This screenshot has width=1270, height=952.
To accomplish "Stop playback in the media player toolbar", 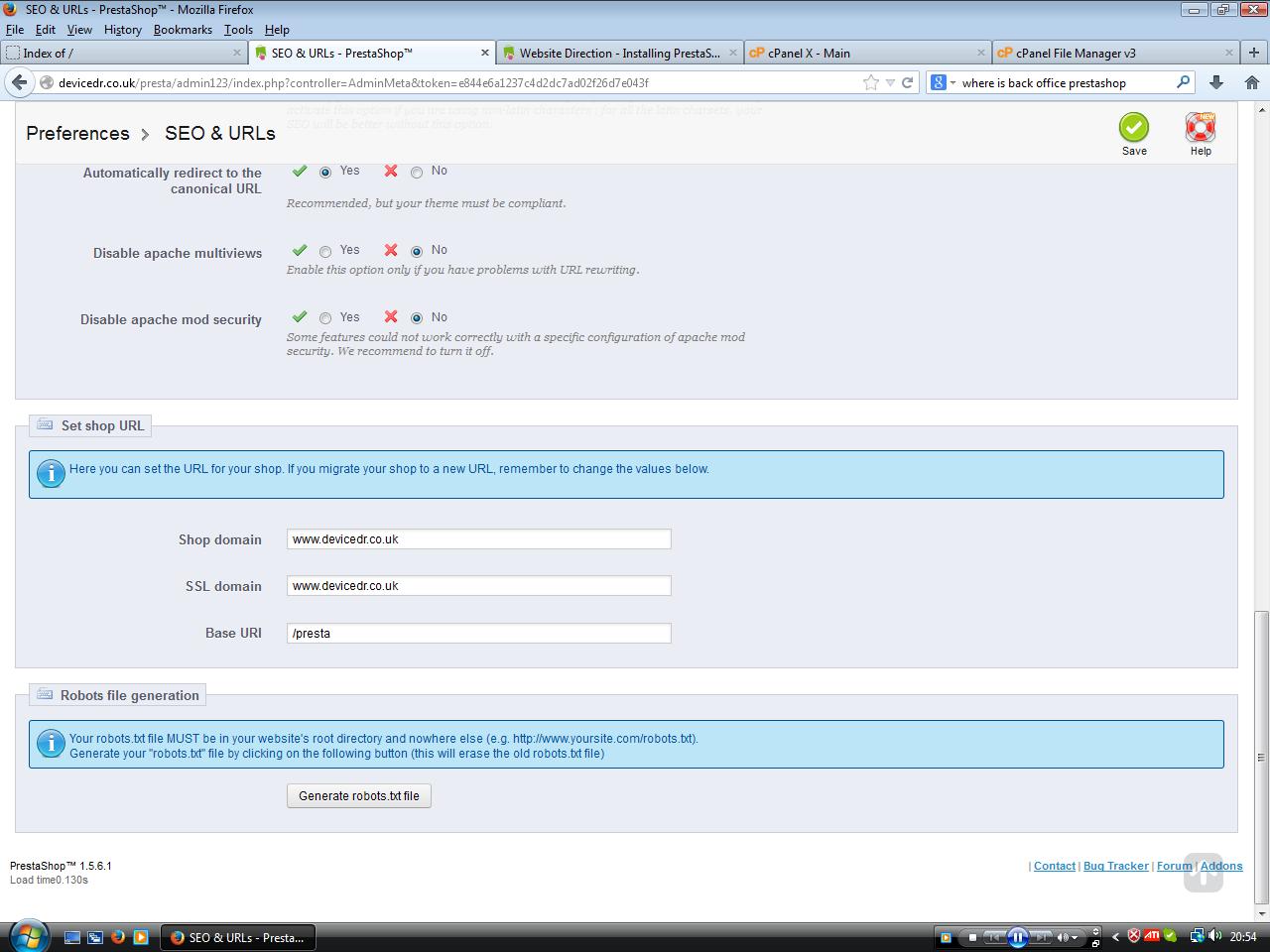I will (972, 937).
